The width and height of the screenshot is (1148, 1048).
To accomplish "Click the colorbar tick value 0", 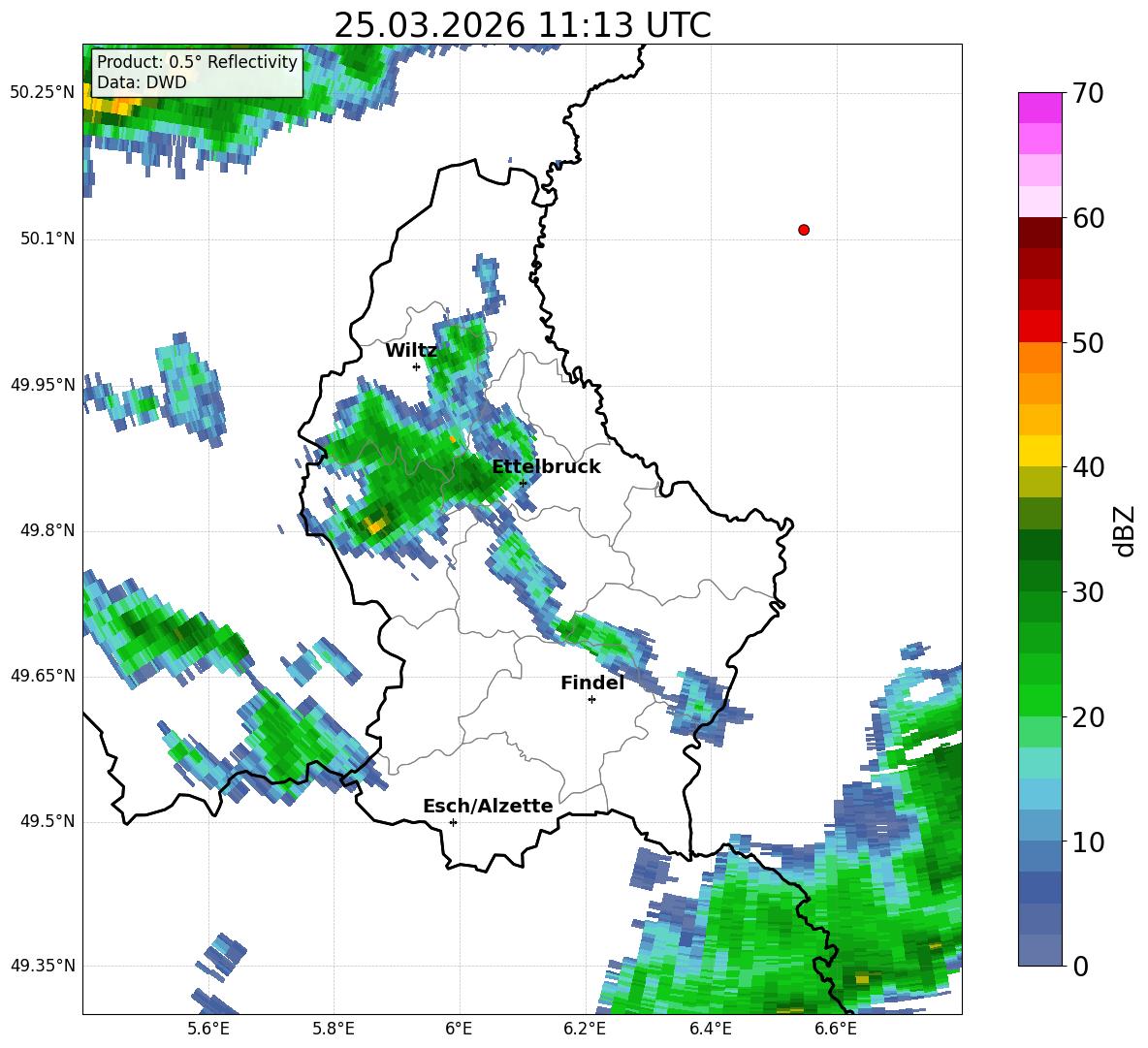I will coord(1079,966).
